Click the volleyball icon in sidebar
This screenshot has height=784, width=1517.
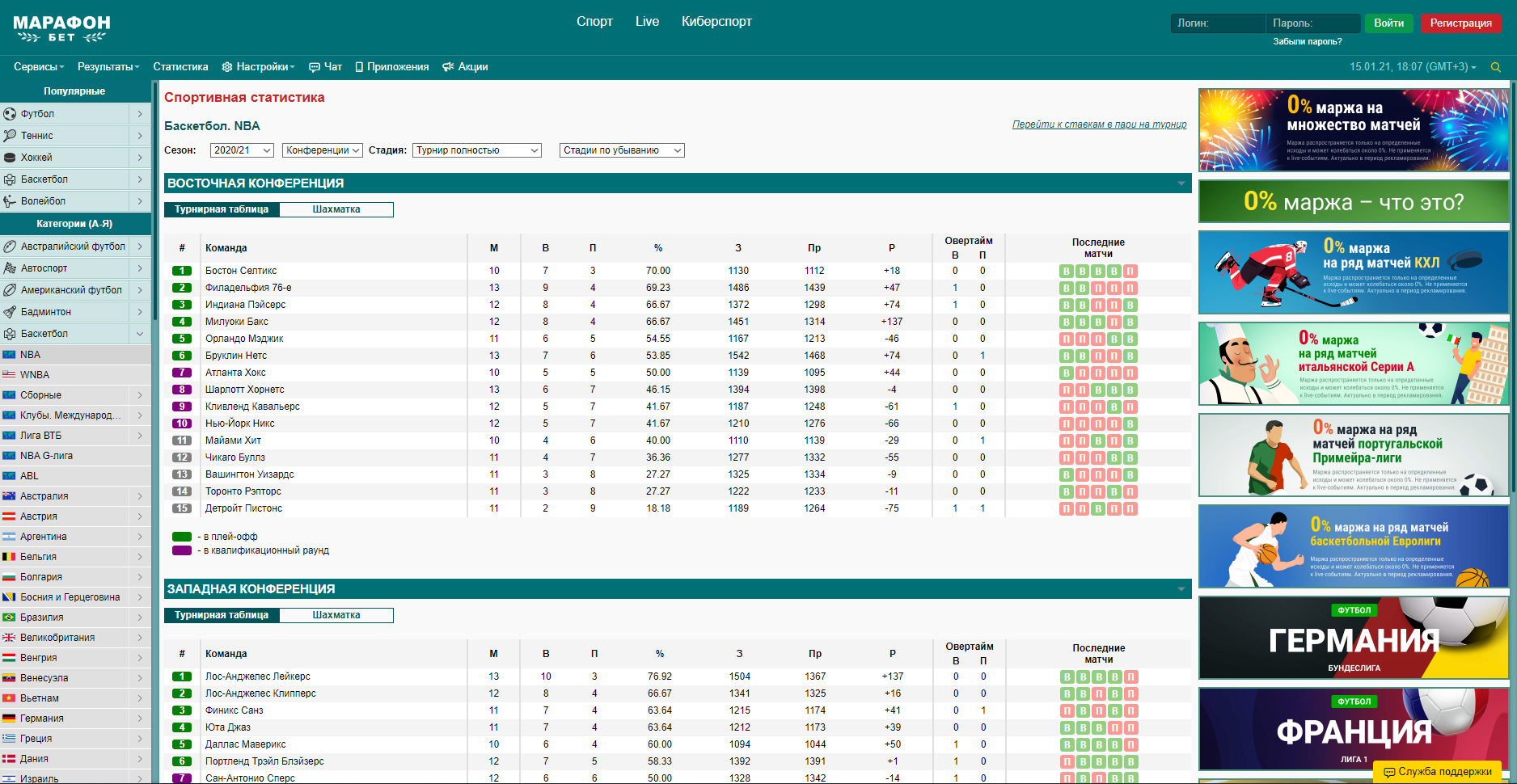(x=10, y=201)
